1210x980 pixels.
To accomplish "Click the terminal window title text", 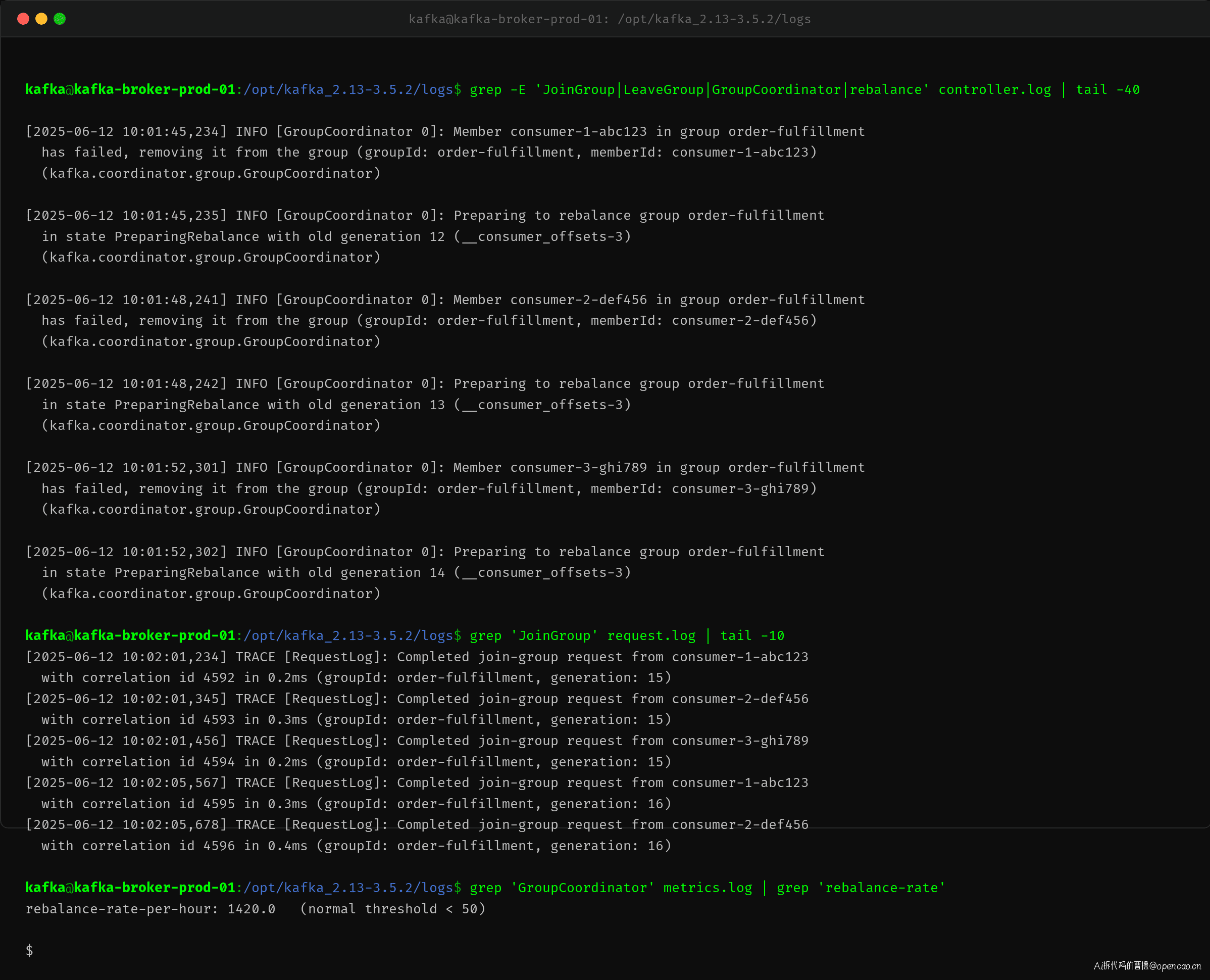I will click(x=610, y=19).
